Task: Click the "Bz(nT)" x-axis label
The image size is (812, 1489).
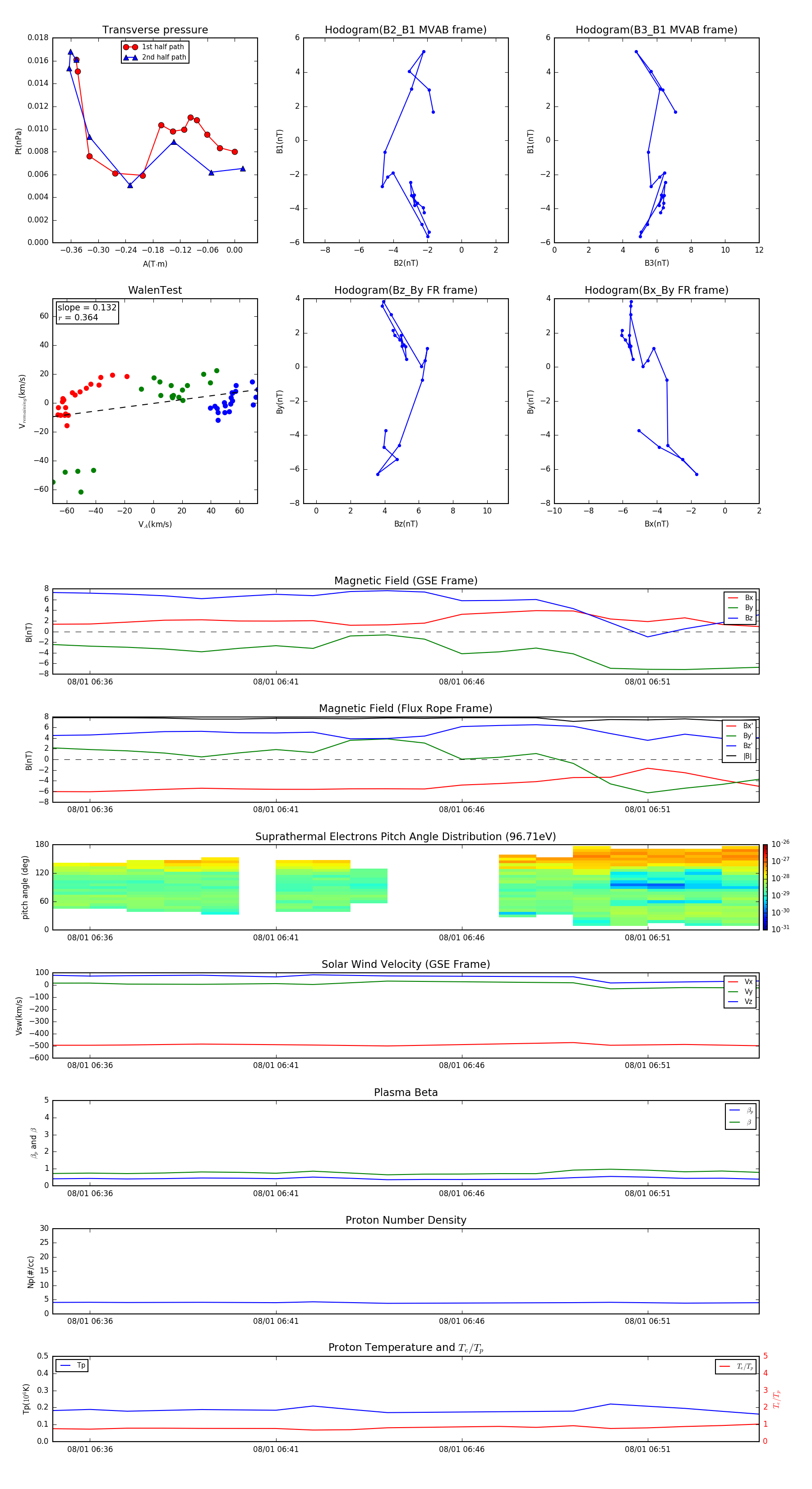Action: click(406, 524)
